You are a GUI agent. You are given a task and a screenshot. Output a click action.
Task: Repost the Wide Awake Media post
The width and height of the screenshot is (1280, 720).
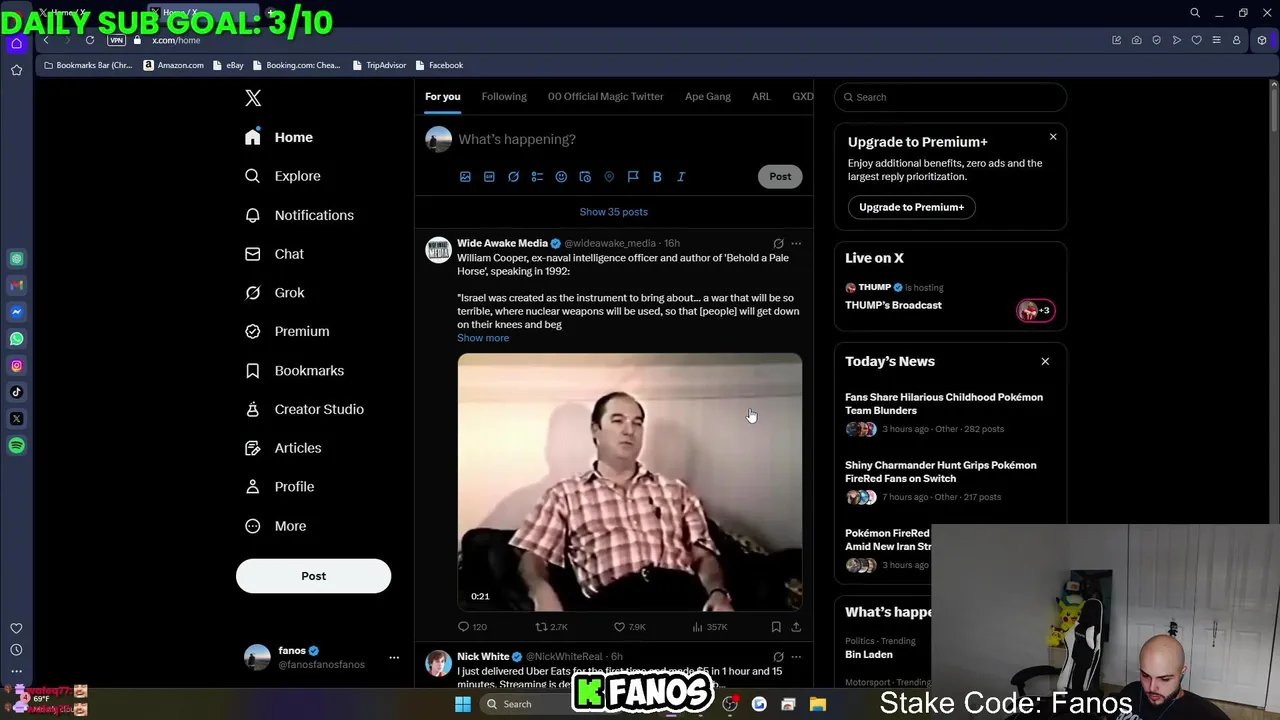point(551,627)
